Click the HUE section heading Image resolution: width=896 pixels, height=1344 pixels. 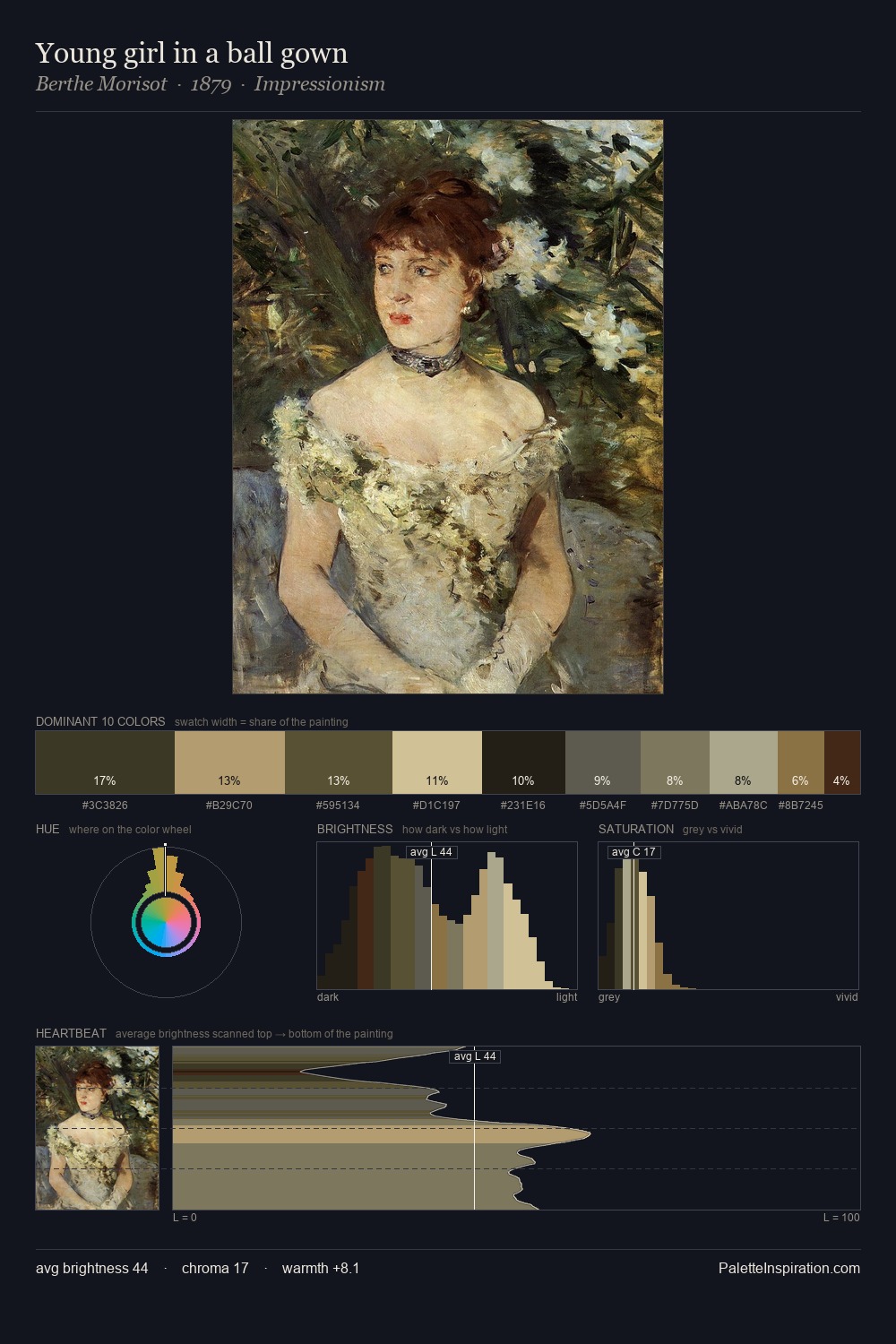[47, 829]
